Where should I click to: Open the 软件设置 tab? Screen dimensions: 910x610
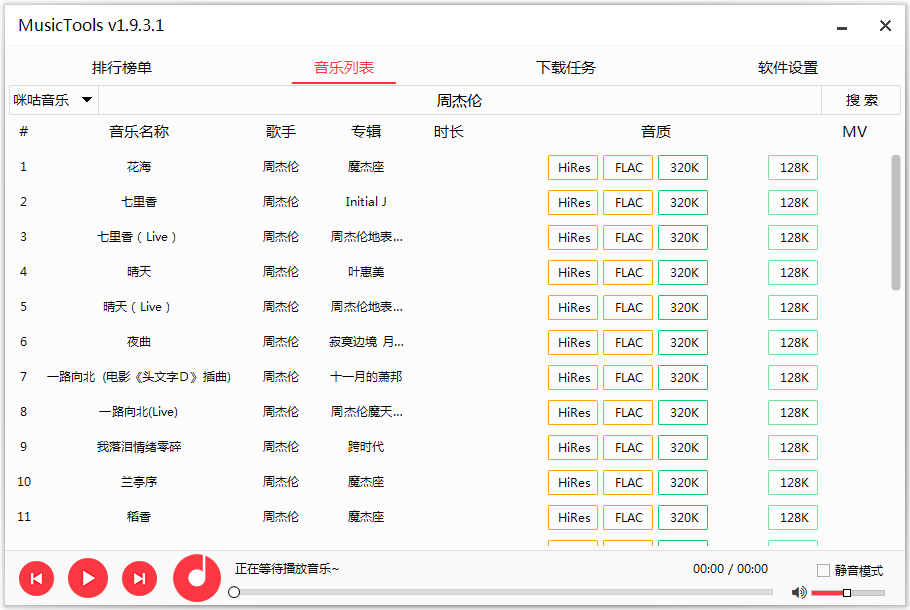pos(787,66)
